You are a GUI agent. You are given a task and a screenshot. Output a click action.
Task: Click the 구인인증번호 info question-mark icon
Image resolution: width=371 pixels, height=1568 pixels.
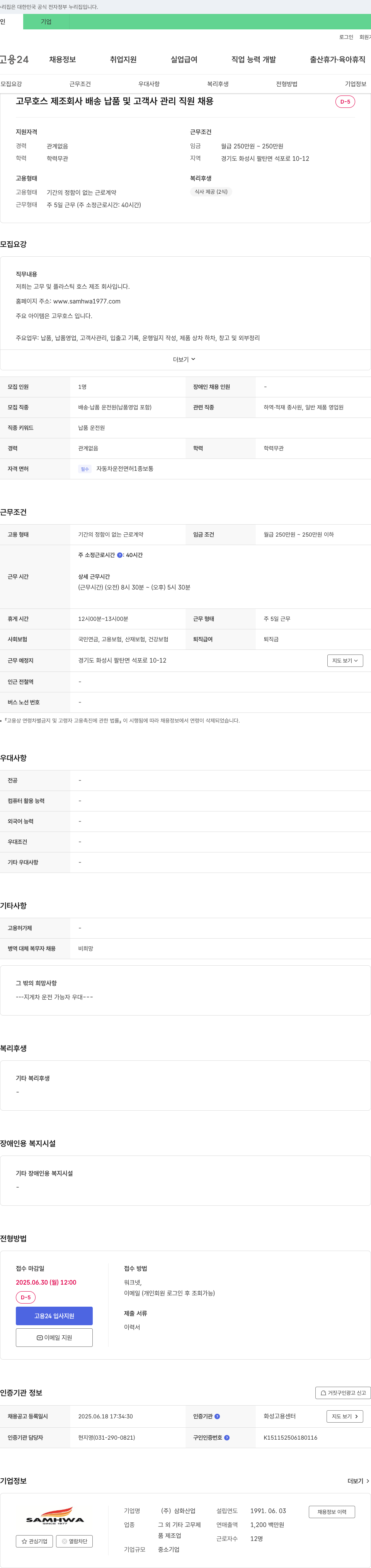coord(227,1438)
